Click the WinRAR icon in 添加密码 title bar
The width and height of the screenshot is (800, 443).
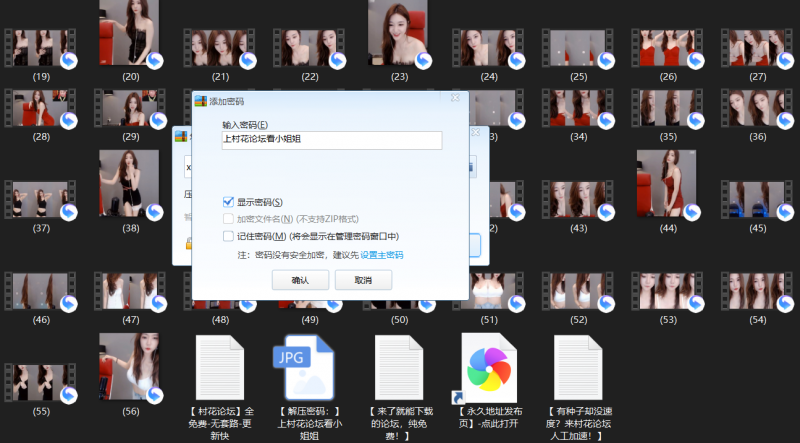point(199,101)
